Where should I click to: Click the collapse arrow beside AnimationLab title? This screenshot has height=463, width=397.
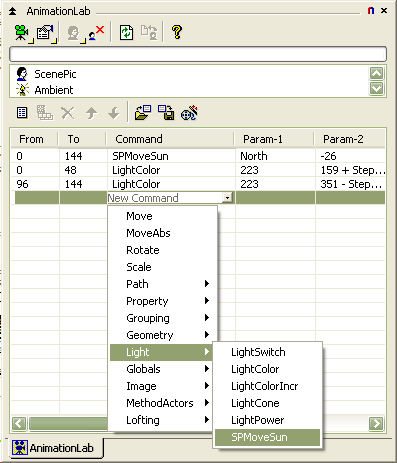12,11
